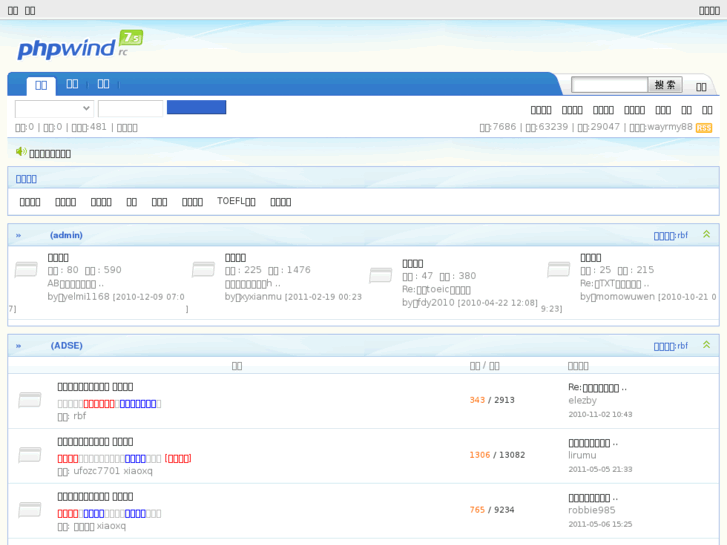Open the TOEFL link in the links row
The width and height of the screenshot is (727, 545).
236,201
